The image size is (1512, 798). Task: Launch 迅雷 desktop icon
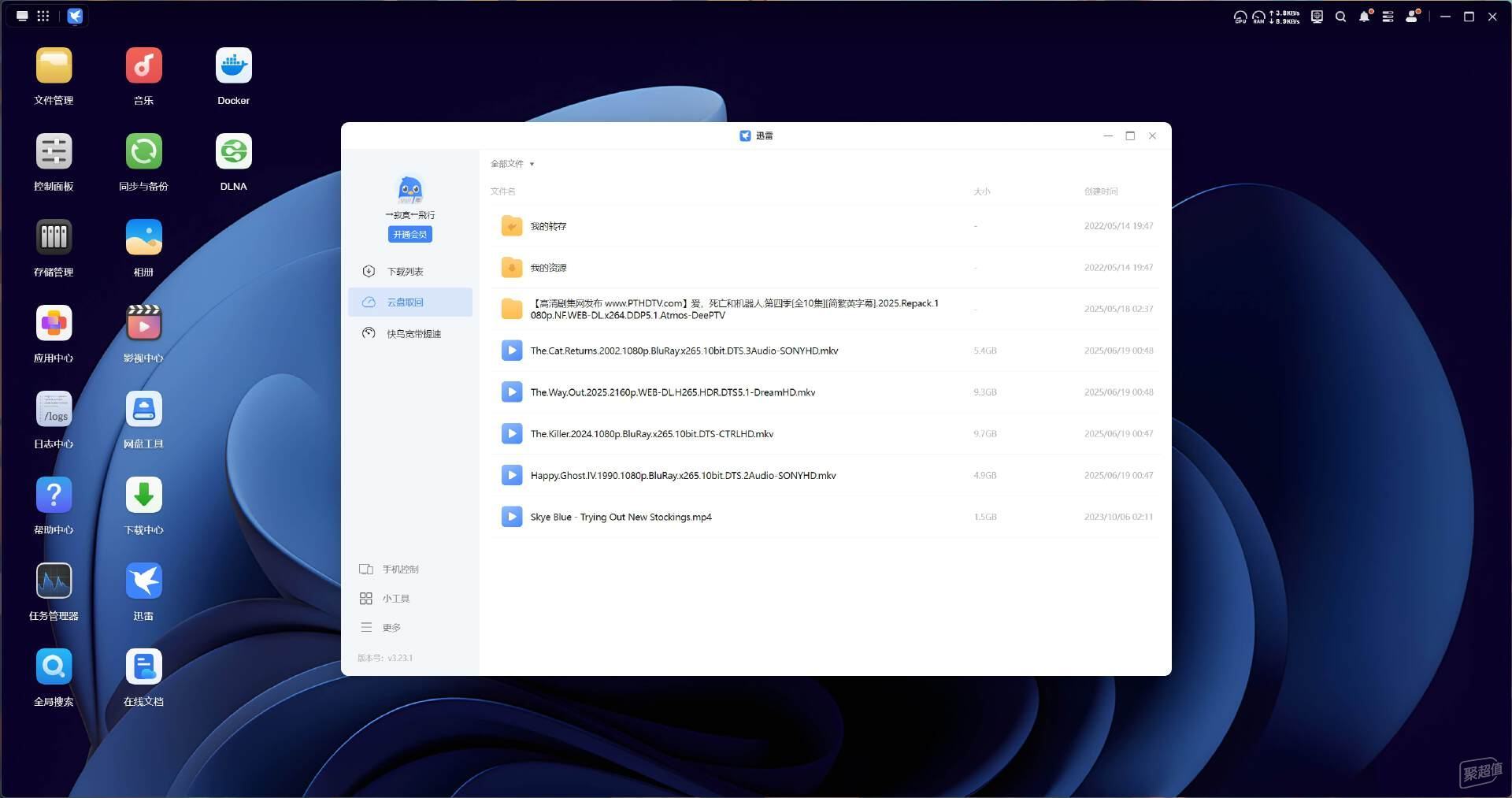click(x=143, y=581)
